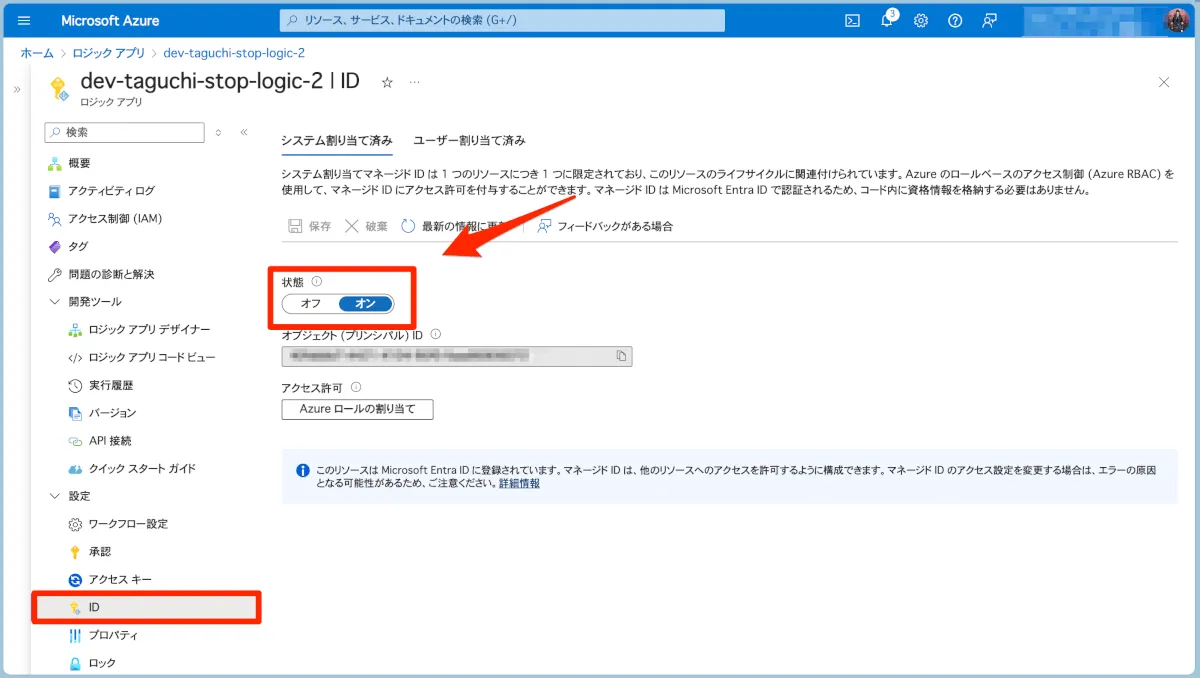Click the user account avatar
Screen dimensions: 1200x678
(1177, 20)
